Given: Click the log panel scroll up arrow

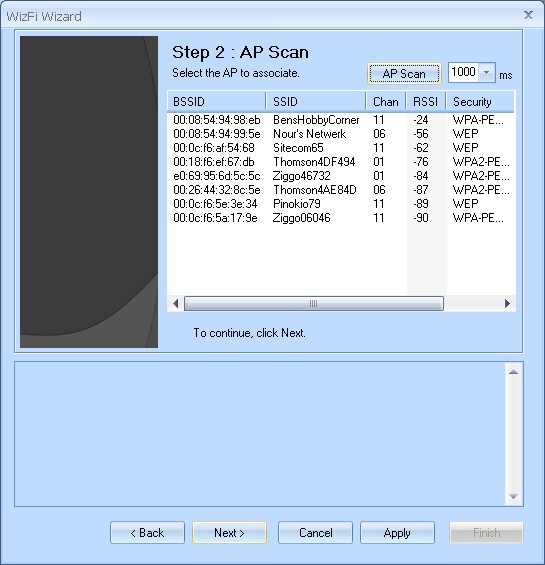Looking at the screenshot, I should tap(513, 372).
